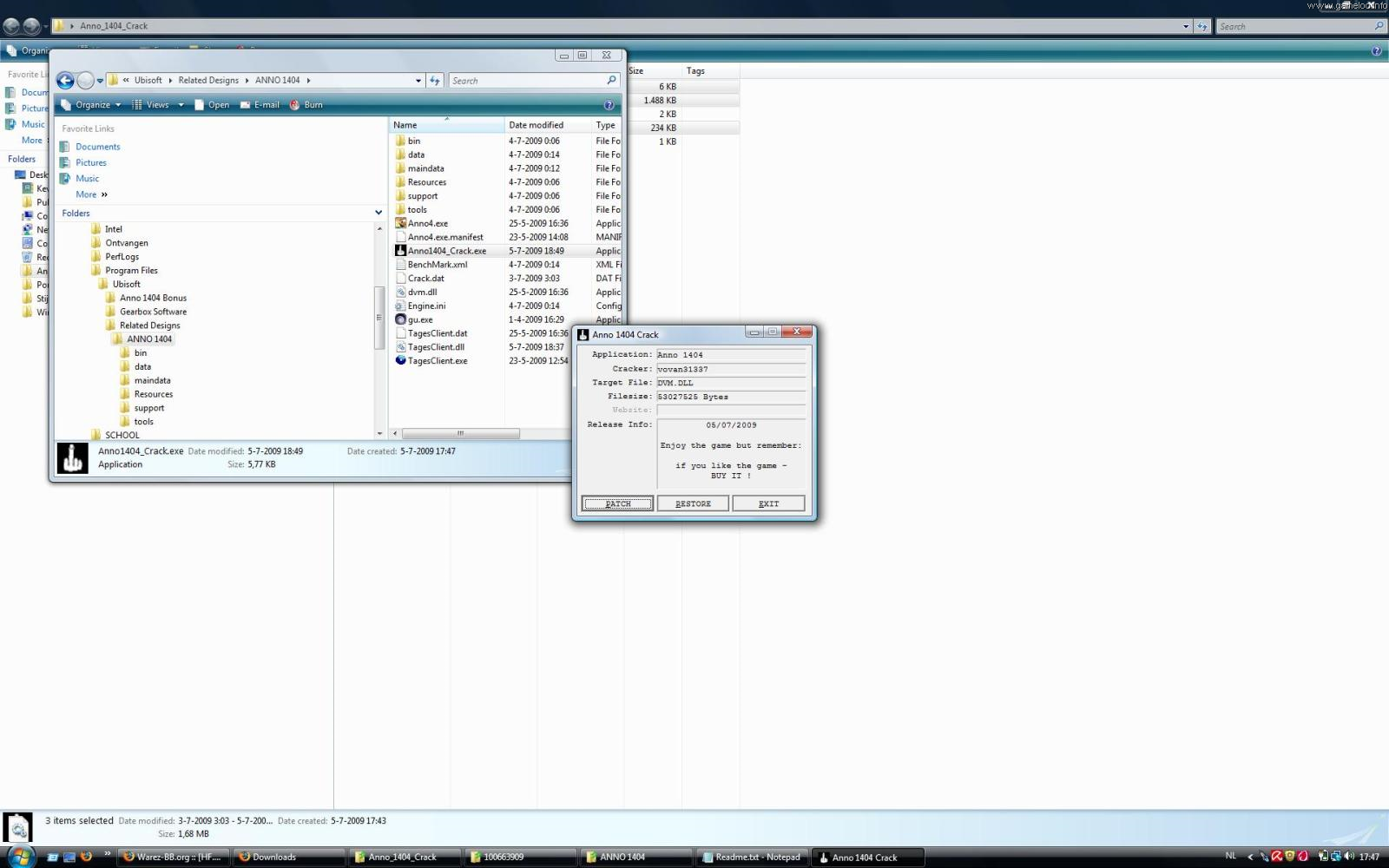1389x868 pixels.
Task: Select Program Files in the folder tree
Action: point(124,271)
